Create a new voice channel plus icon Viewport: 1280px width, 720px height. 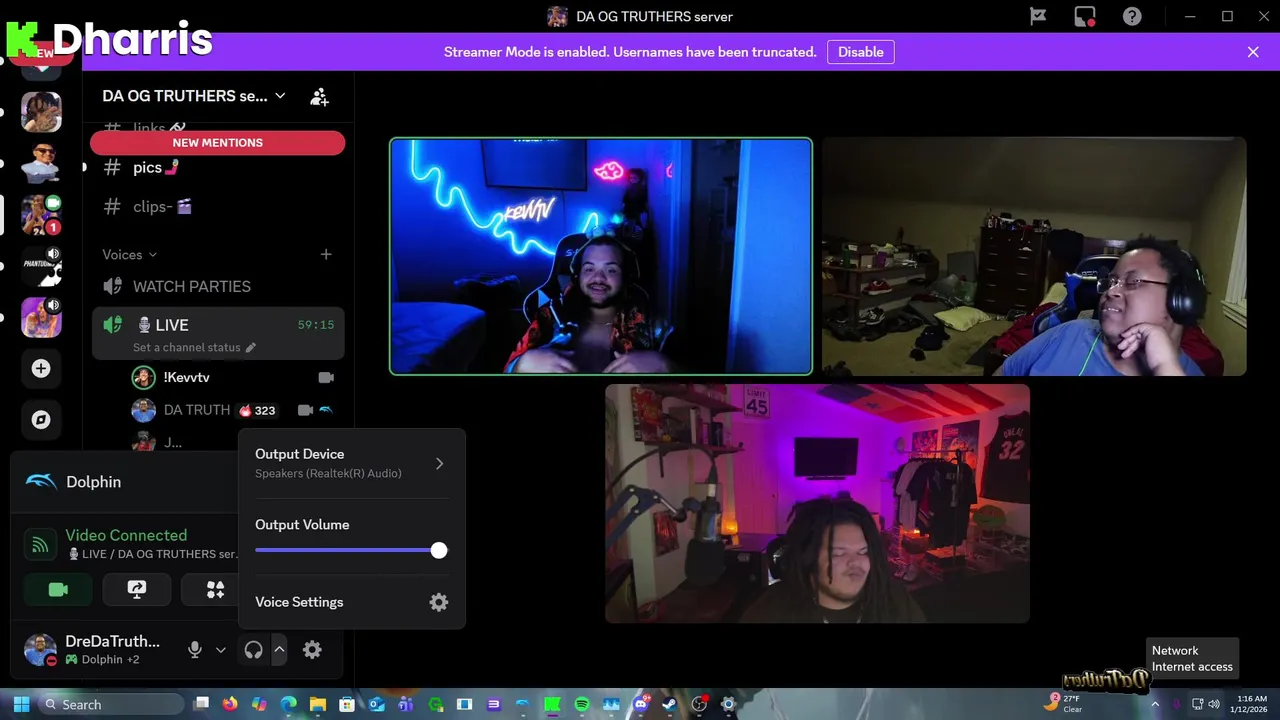click(326, 254)
